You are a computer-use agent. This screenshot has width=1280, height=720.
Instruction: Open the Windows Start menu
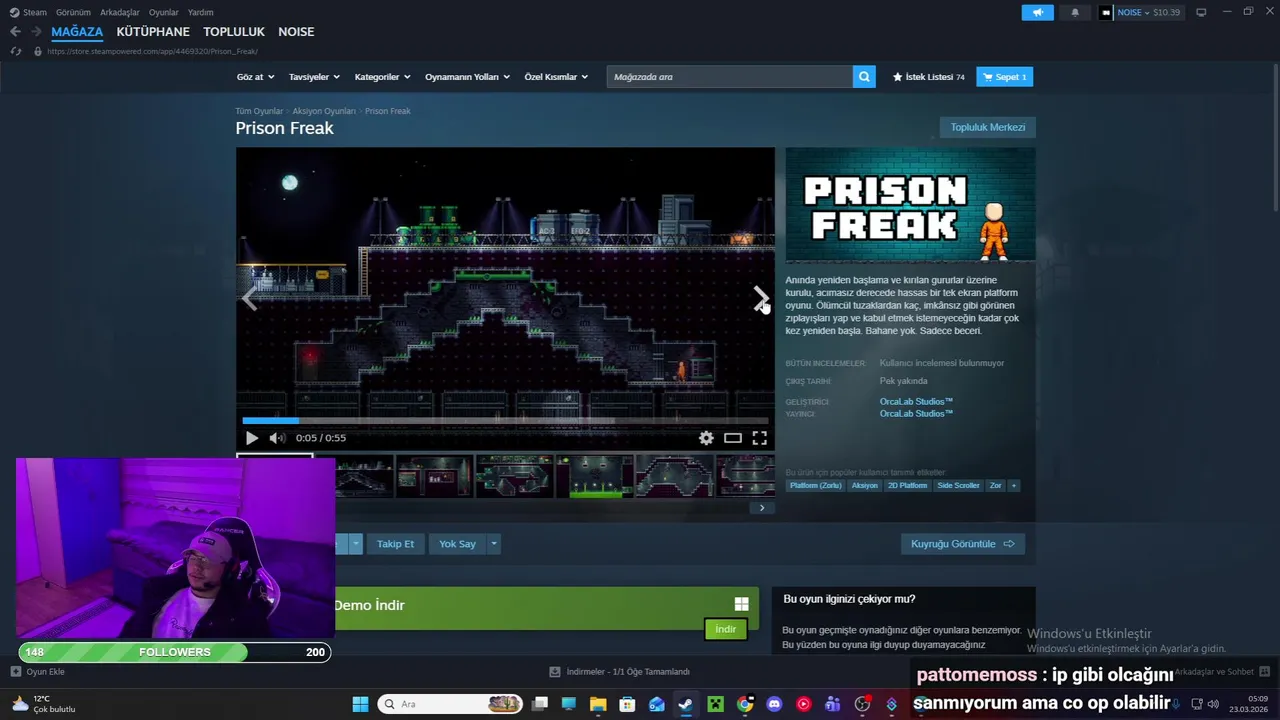pyautogui.click(x=360, y=704)
